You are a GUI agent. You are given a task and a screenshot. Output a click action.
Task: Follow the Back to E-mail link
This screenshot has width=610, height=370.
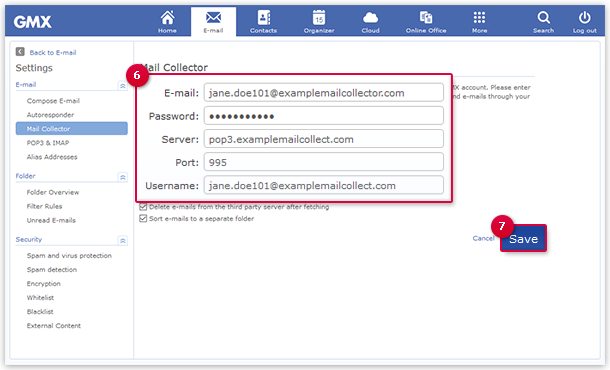53,53
